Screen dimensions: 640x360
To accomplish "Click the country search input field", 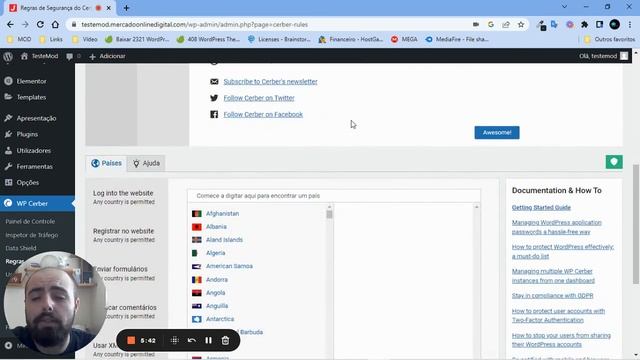I will click(x=334, y=196).
